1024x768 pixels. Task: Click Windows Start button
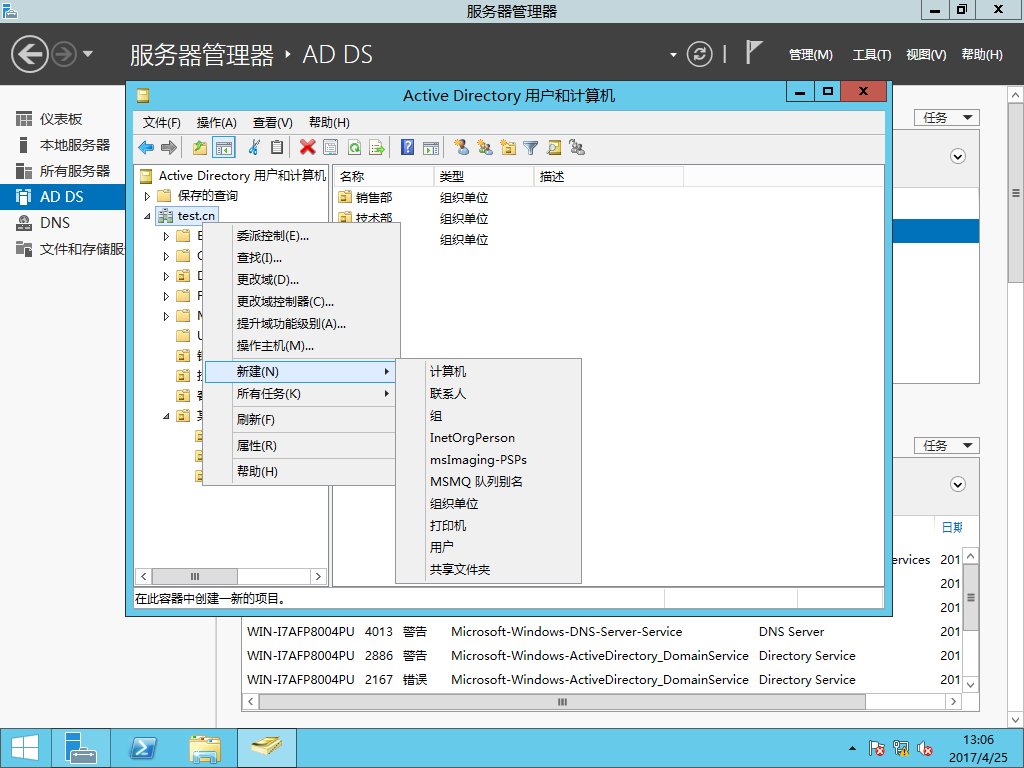[25, 748]
